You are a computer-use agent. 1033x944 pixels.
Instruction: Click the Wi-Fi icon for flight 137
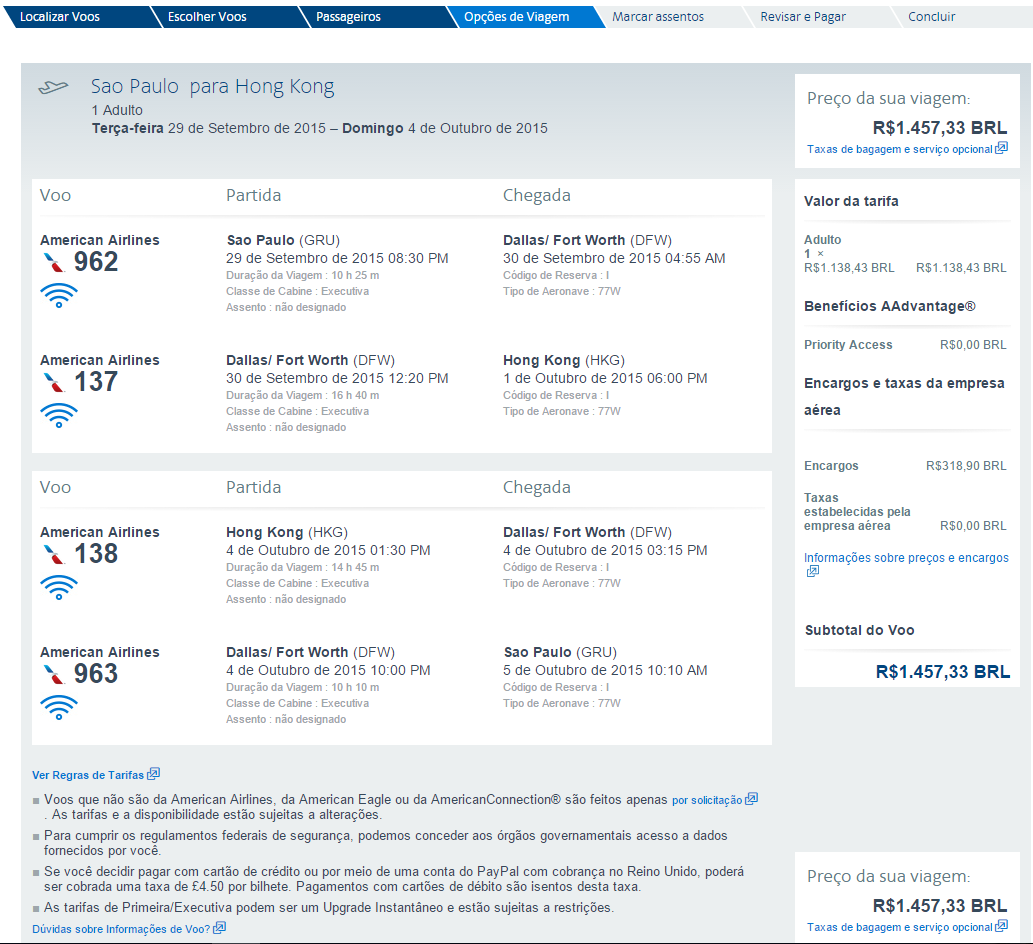tap(59, 415)
